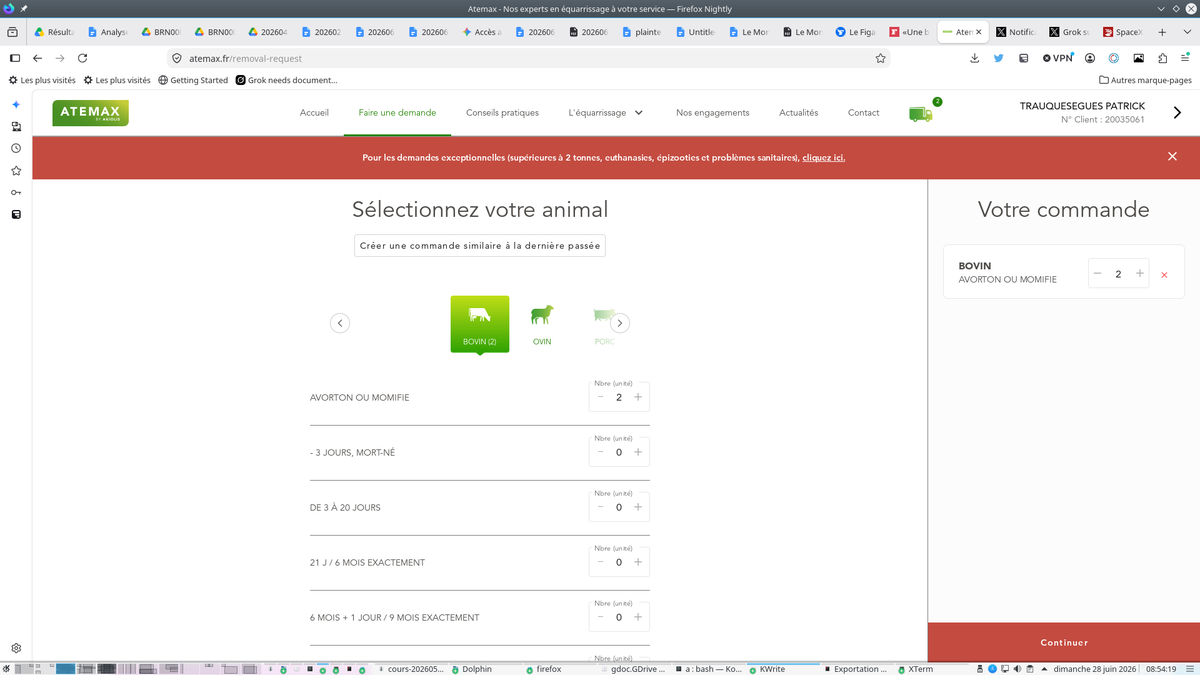This screenshot has height=675, width=1200.
Task: Switch to the Grok browser tab
Action: pyautogui.click(x=1069, y=32)
